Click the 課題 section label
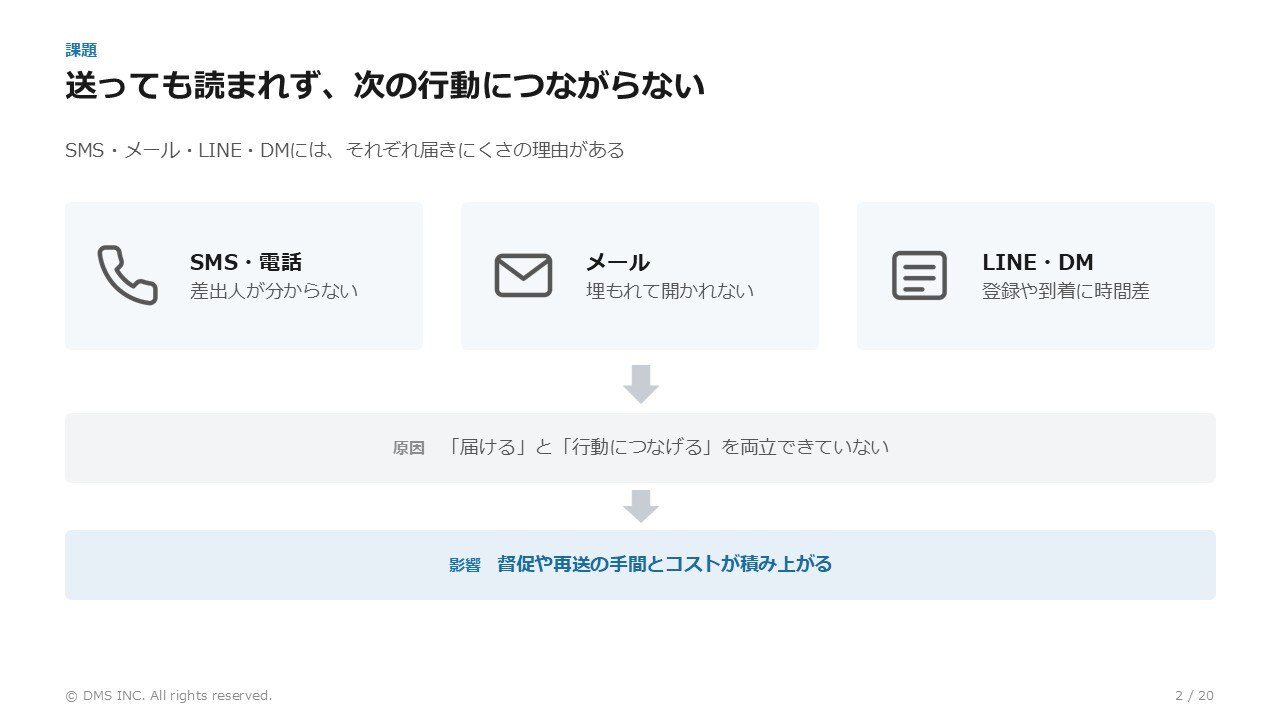The width and height of the screenshot is (1280, 720). pyautogui.click(x=81, y=50)
